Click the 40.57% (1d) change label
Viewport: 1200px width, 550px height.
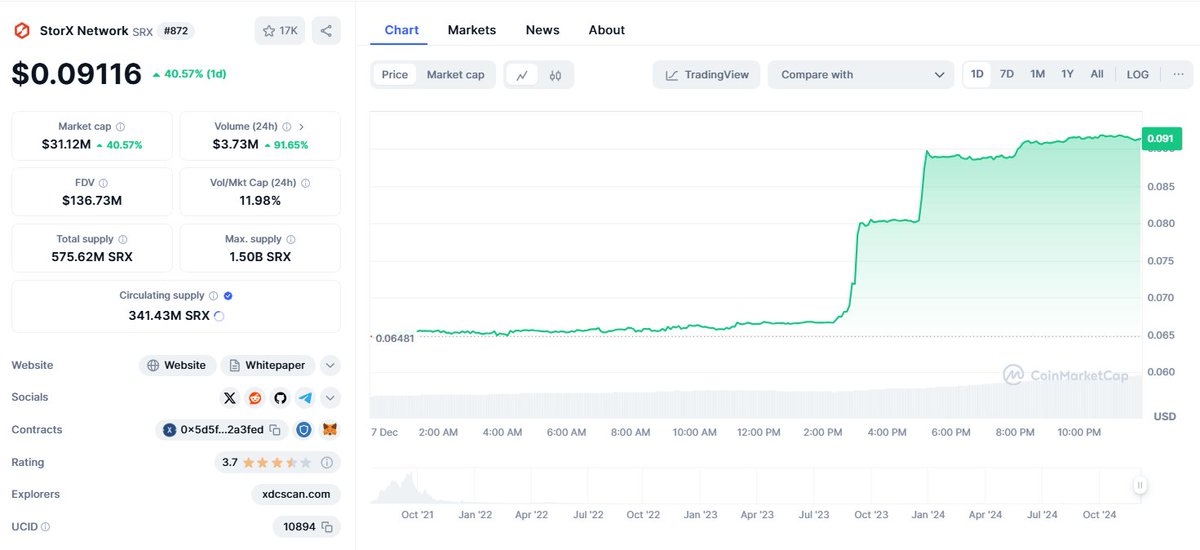(x=190, y=74)
